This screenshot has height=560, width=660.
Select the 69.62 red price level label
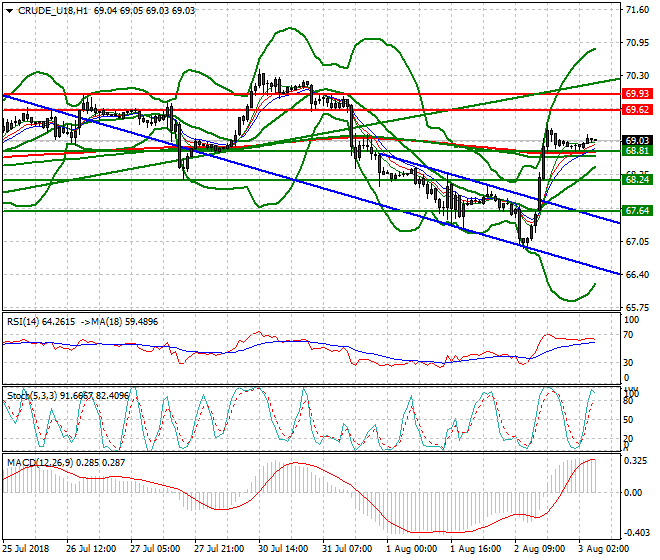(637, 110)
